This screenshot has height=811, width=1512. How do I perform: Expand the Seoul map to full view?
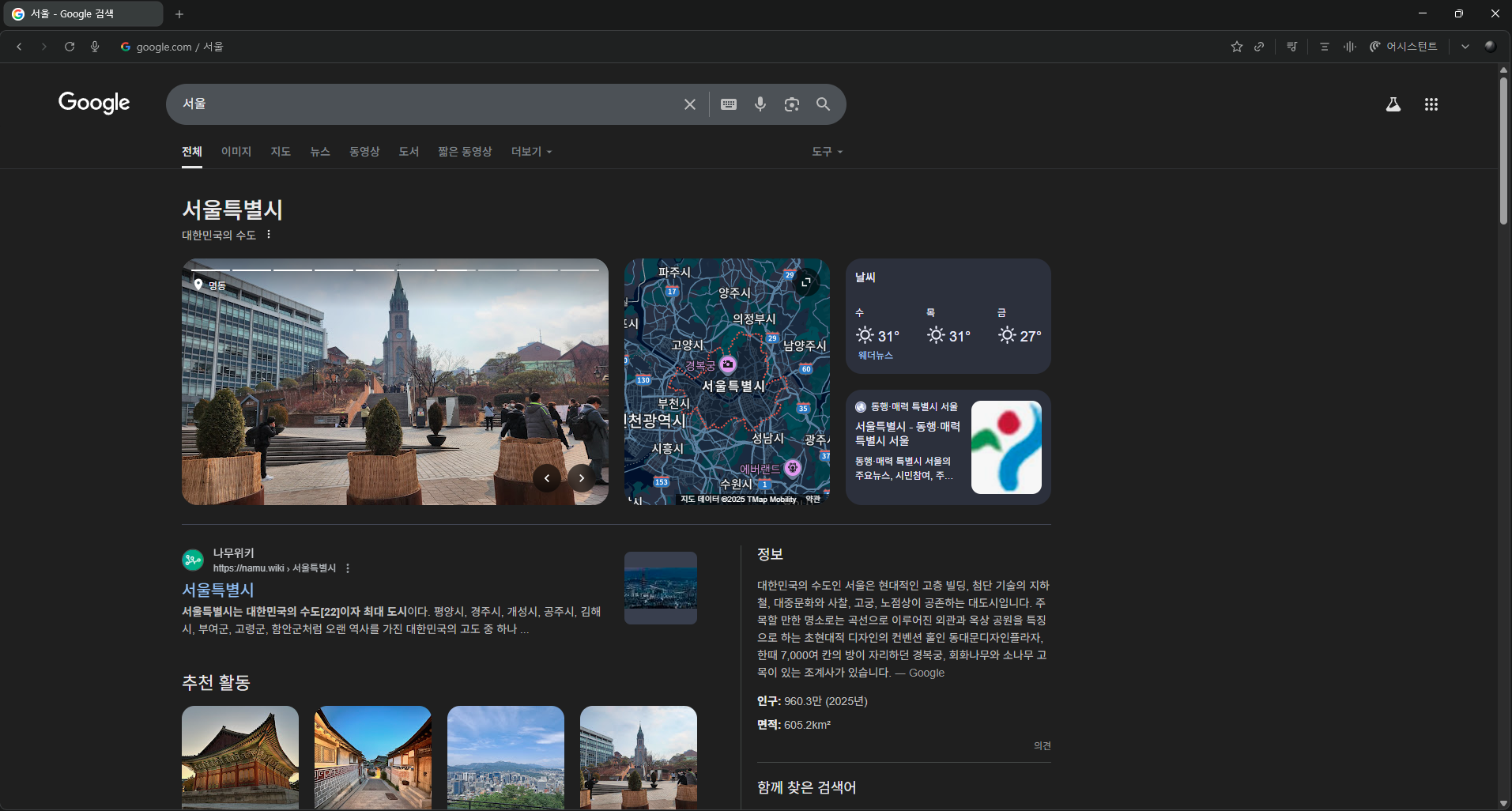pos(806,282)
